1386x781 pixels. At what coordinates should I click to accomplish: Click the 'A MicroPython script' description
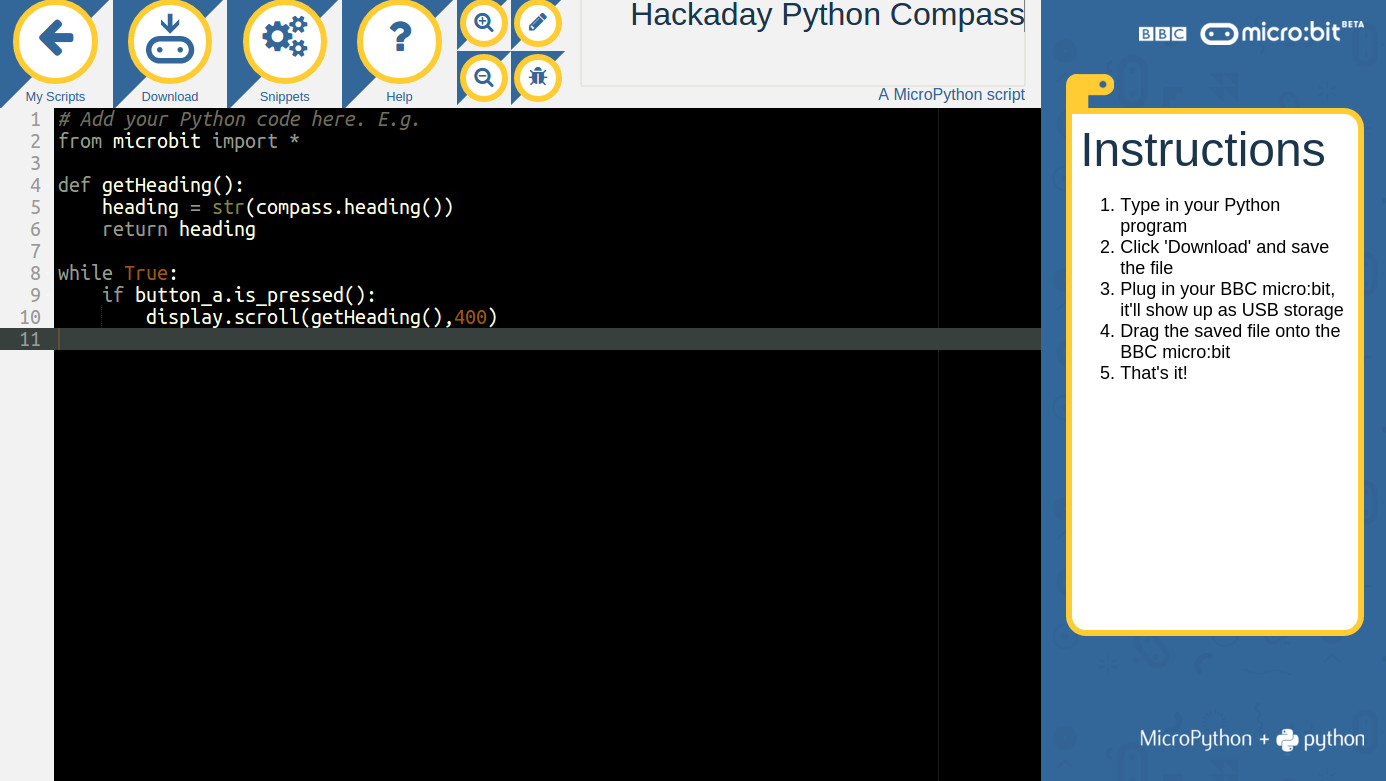click(x=951, y=95)
